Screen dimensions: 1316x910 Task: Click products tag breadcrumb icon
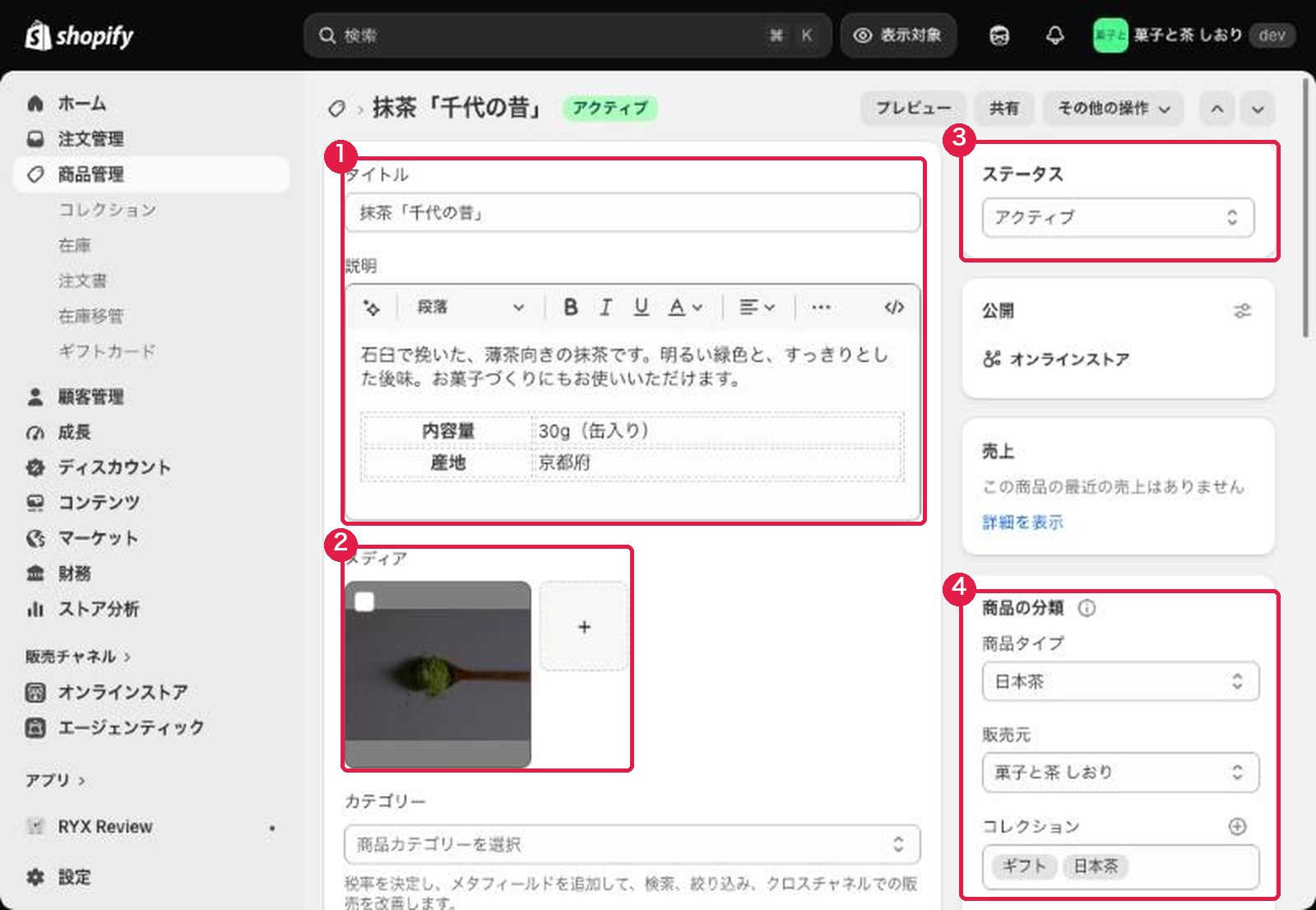pyautogui.click(x=336, y=109)
